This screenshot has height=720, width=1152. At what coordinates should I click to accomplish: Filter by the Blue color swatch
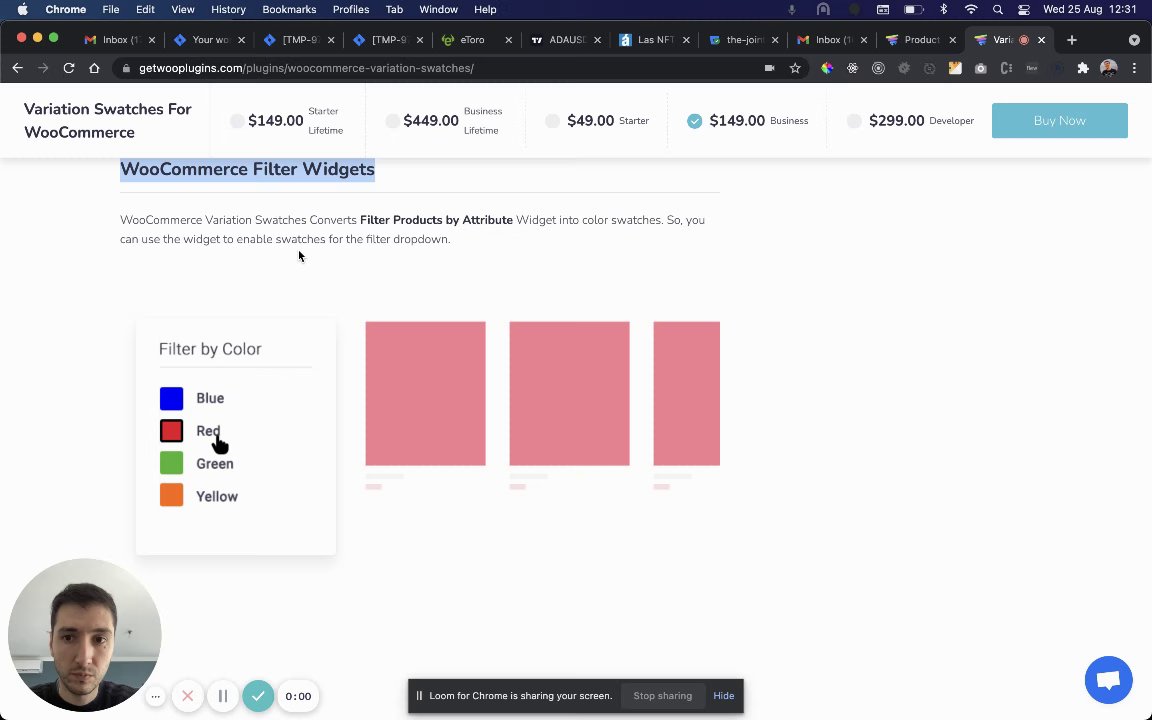171,398
